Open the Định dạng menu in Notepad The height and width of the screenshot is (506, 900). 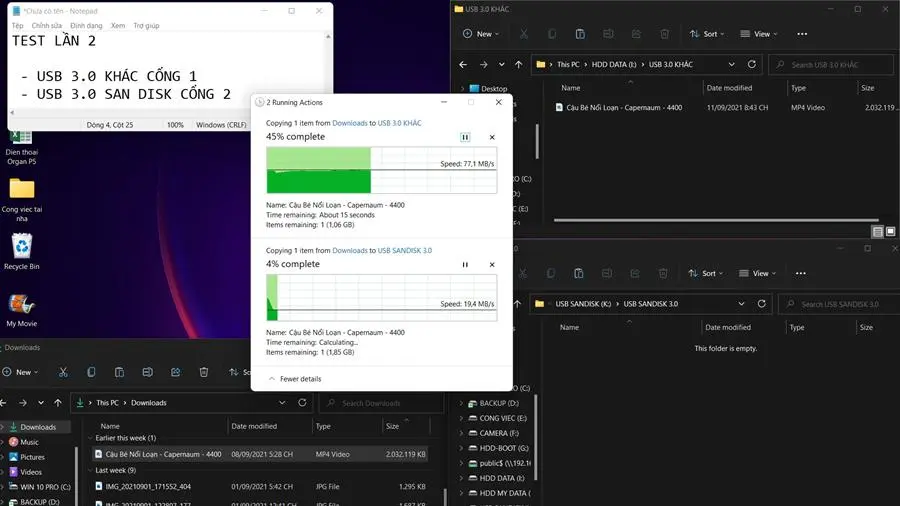click(x=86, y=26)
